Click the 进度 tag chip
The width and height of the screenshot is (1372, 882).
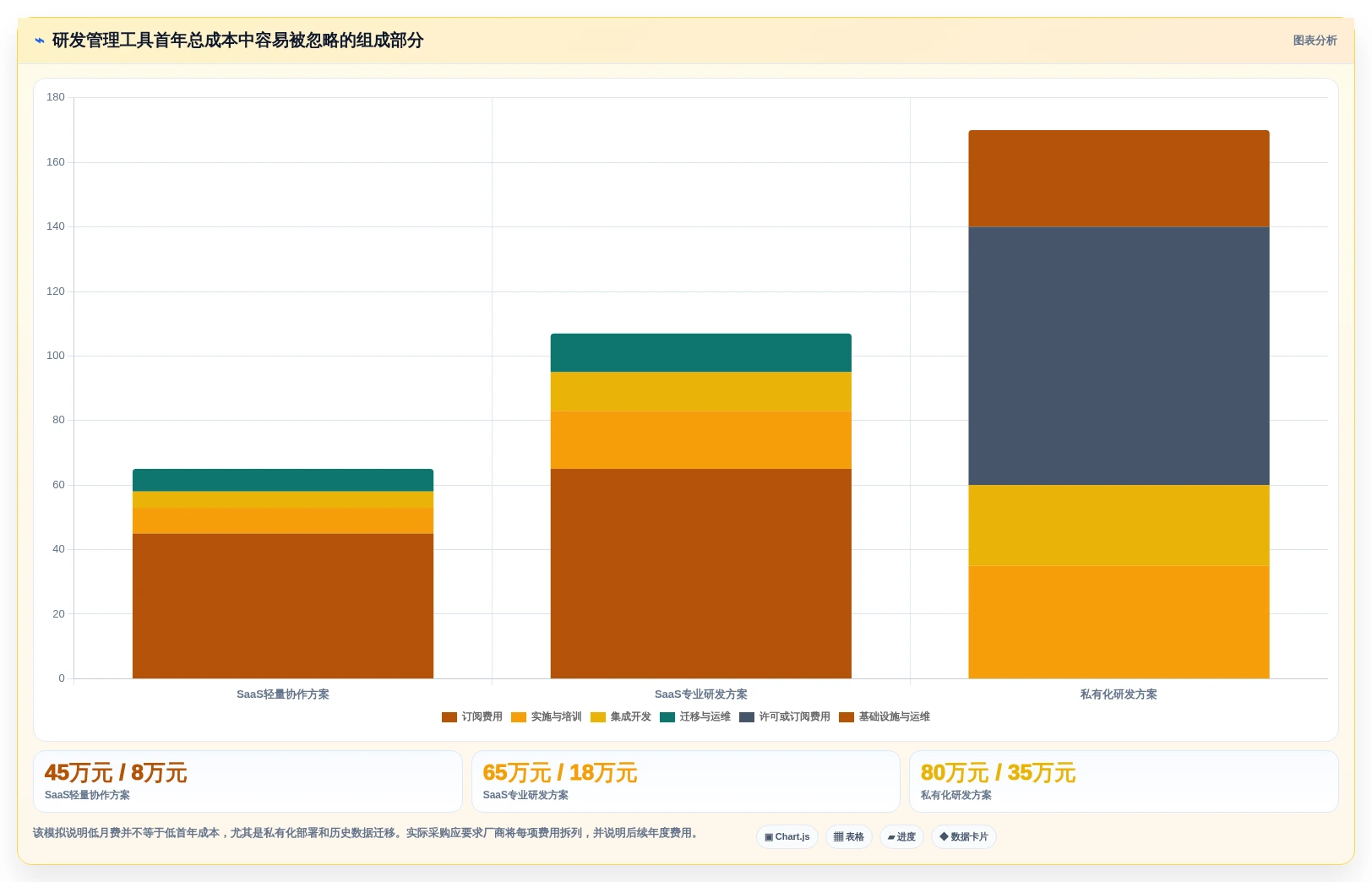pyautogui.click(x=901, y=837)
